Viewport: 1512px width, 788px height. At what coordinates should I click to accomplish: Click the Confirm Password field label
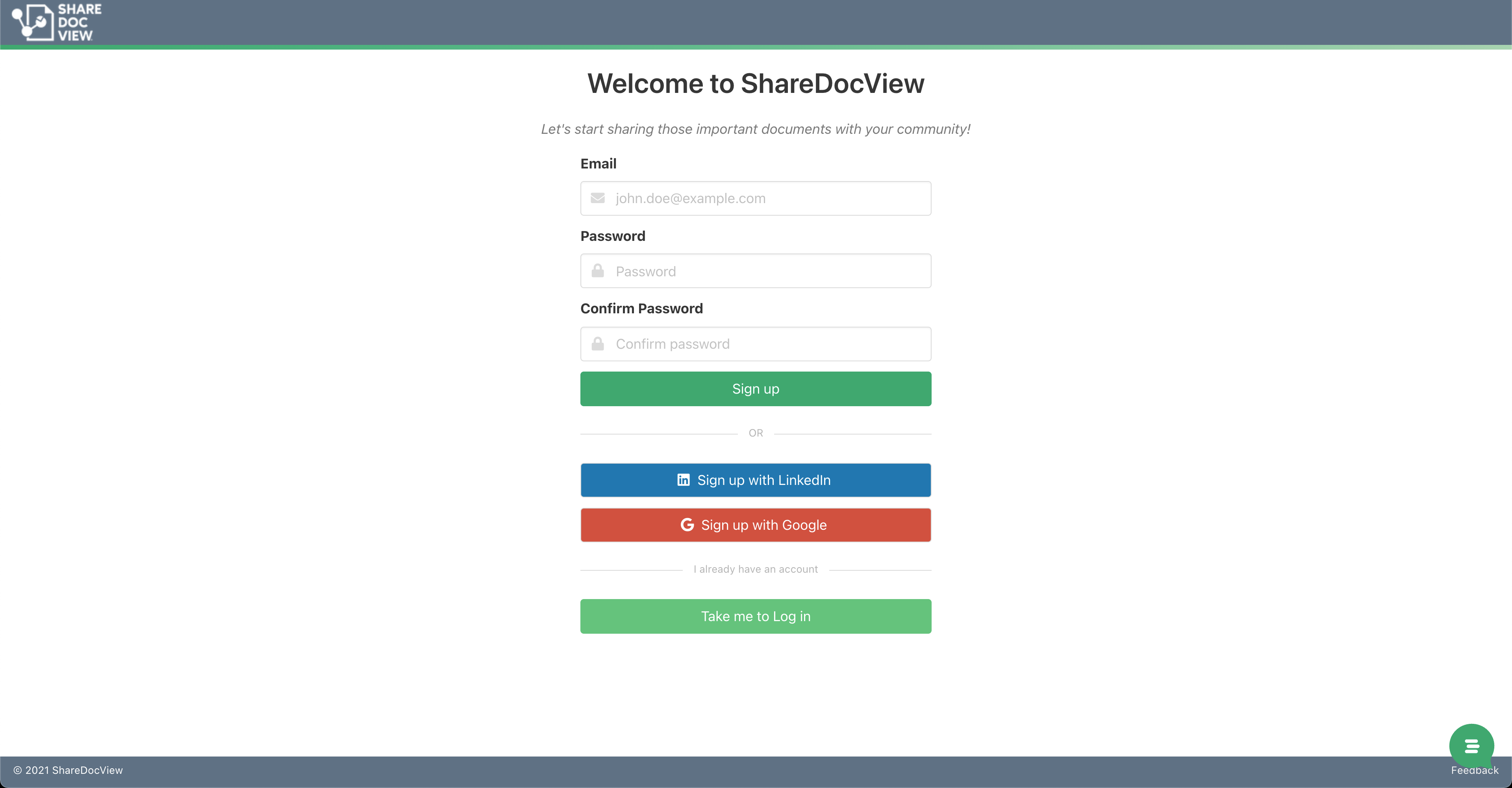pos(641,309)
